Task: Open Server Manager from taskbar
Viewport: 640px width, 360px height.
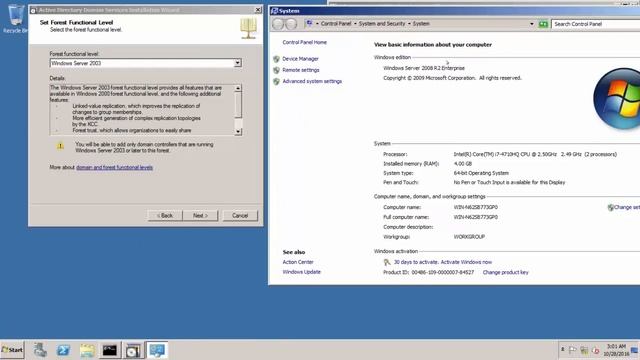Action: pos(40,350)
